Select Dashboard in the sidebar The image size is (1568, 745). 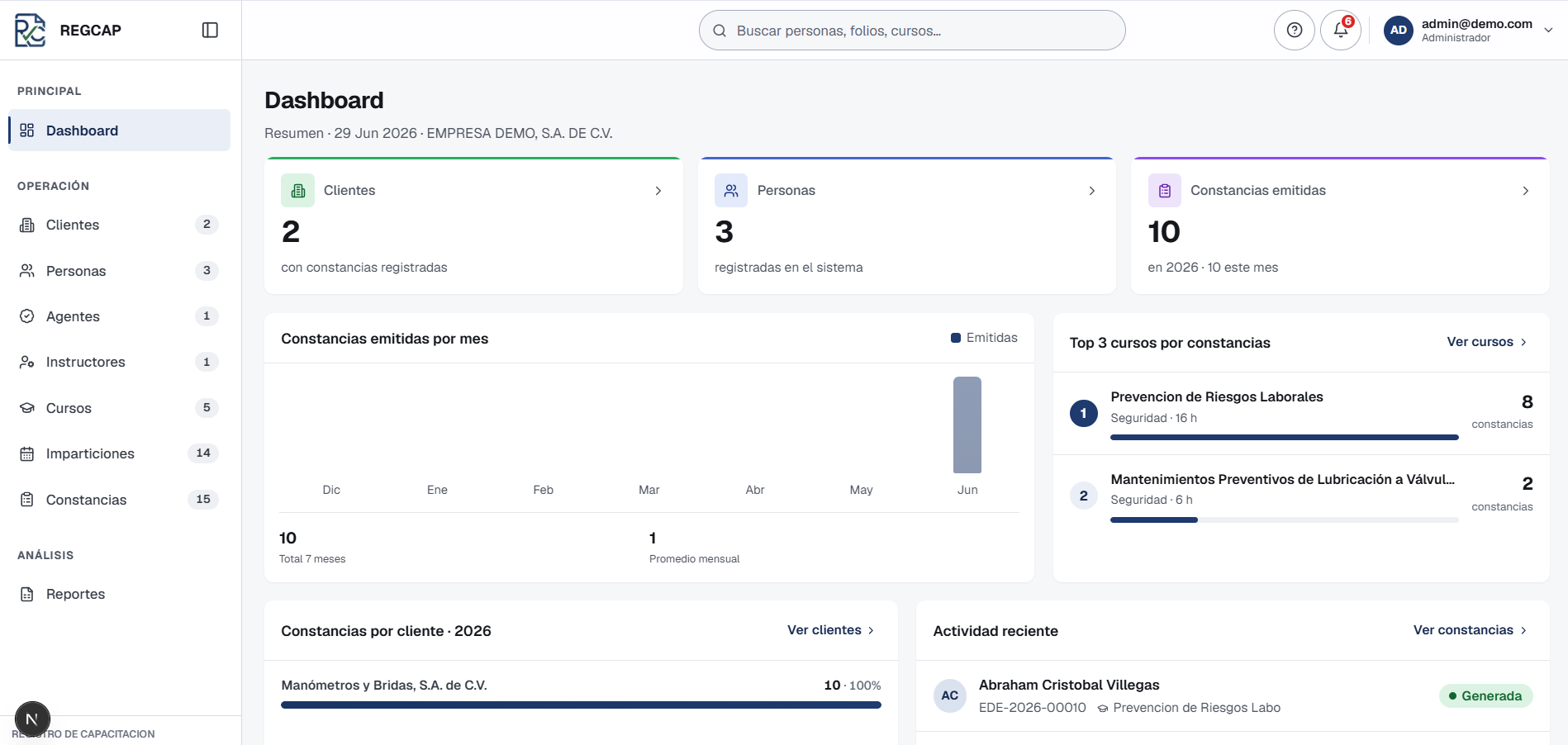pyautogui.click(x=119, y=130)
